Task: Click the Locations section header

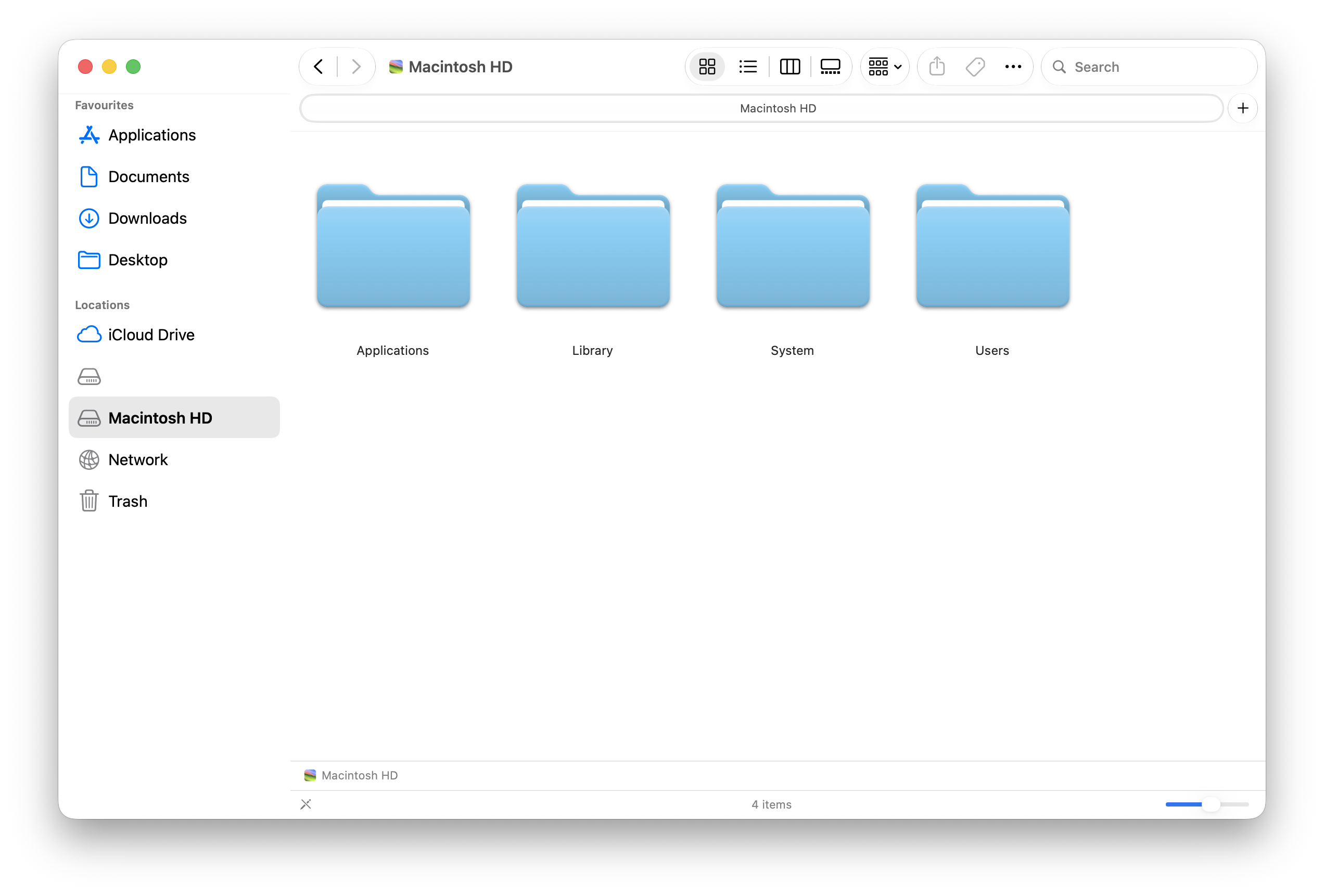Action: click(x=103, y=305)
